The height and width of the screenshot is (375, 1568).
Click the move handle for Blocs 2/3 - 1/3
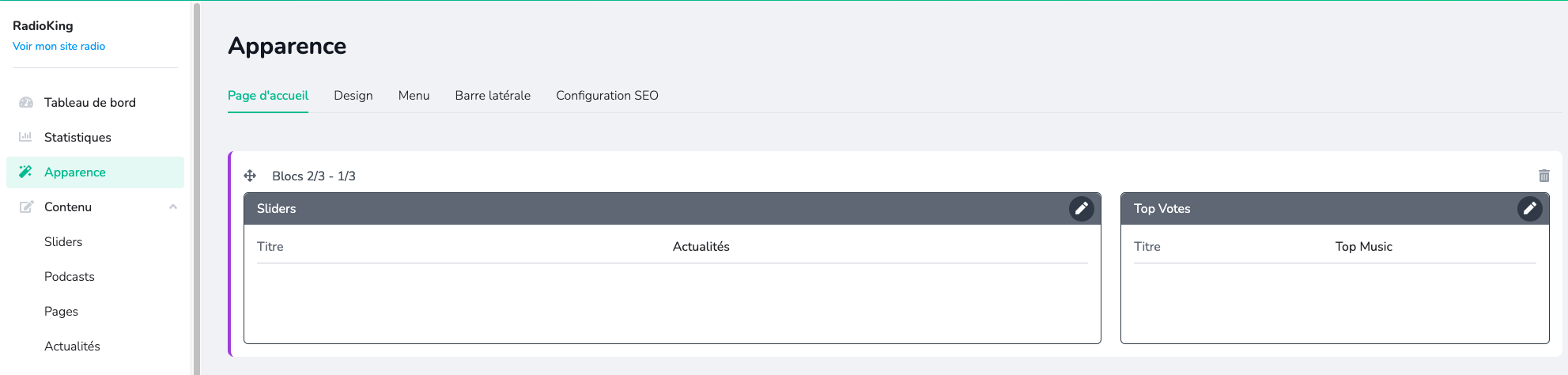250,176
